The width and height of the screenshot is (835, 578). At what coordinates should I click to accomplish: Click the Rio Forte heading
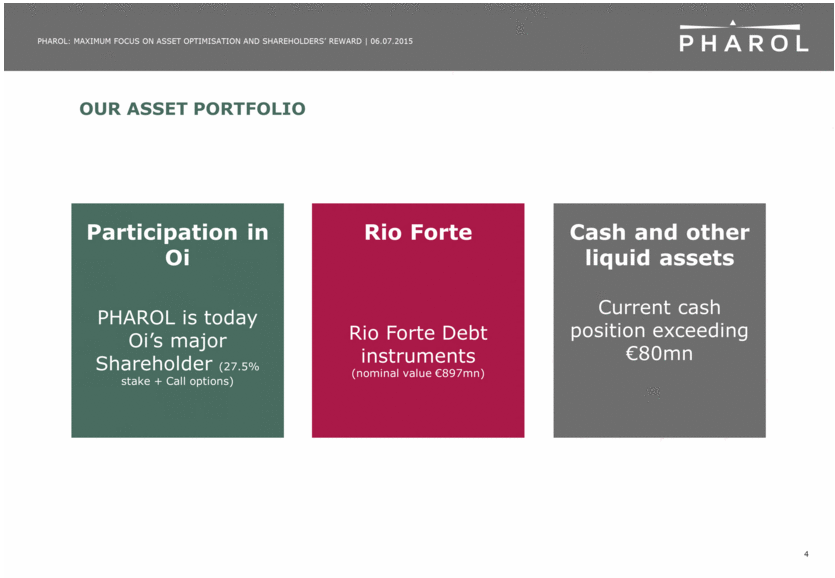pos(418,232)
